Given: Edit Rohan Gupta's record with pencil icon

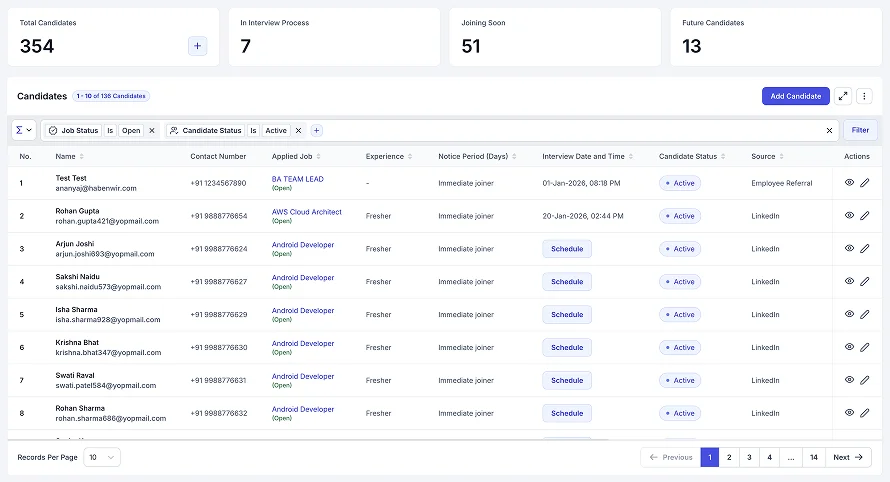Looking at the screenshot, I should (x=864, y=215).
